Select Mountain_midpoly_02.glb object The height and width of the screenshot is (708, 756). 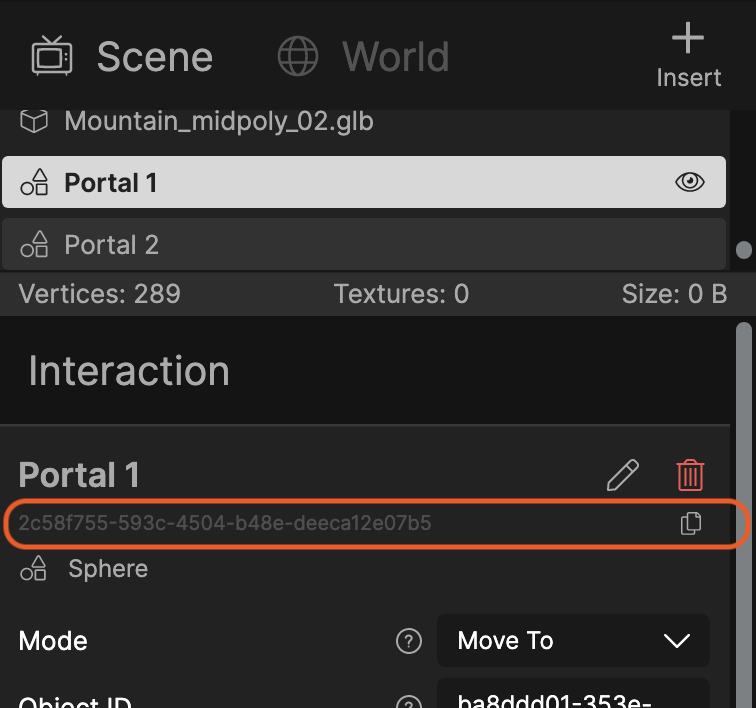364,121
